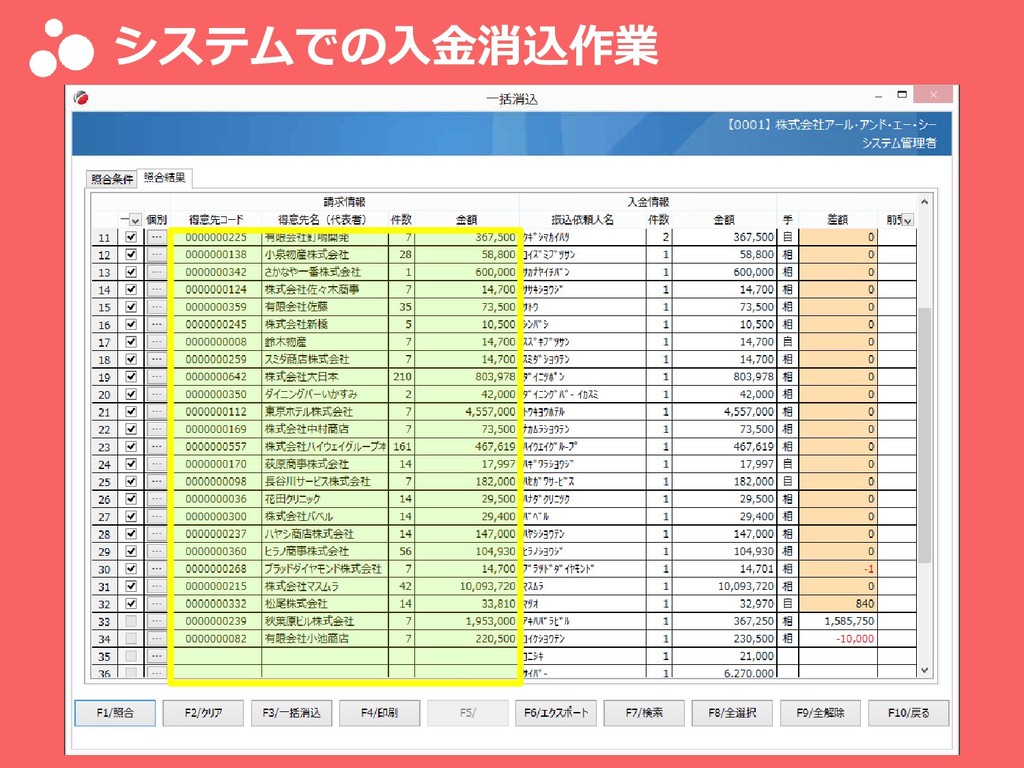Open individual details button for row 19
Image resolution: width=1024 pixels, height=768 pixels.
[156, 377]
